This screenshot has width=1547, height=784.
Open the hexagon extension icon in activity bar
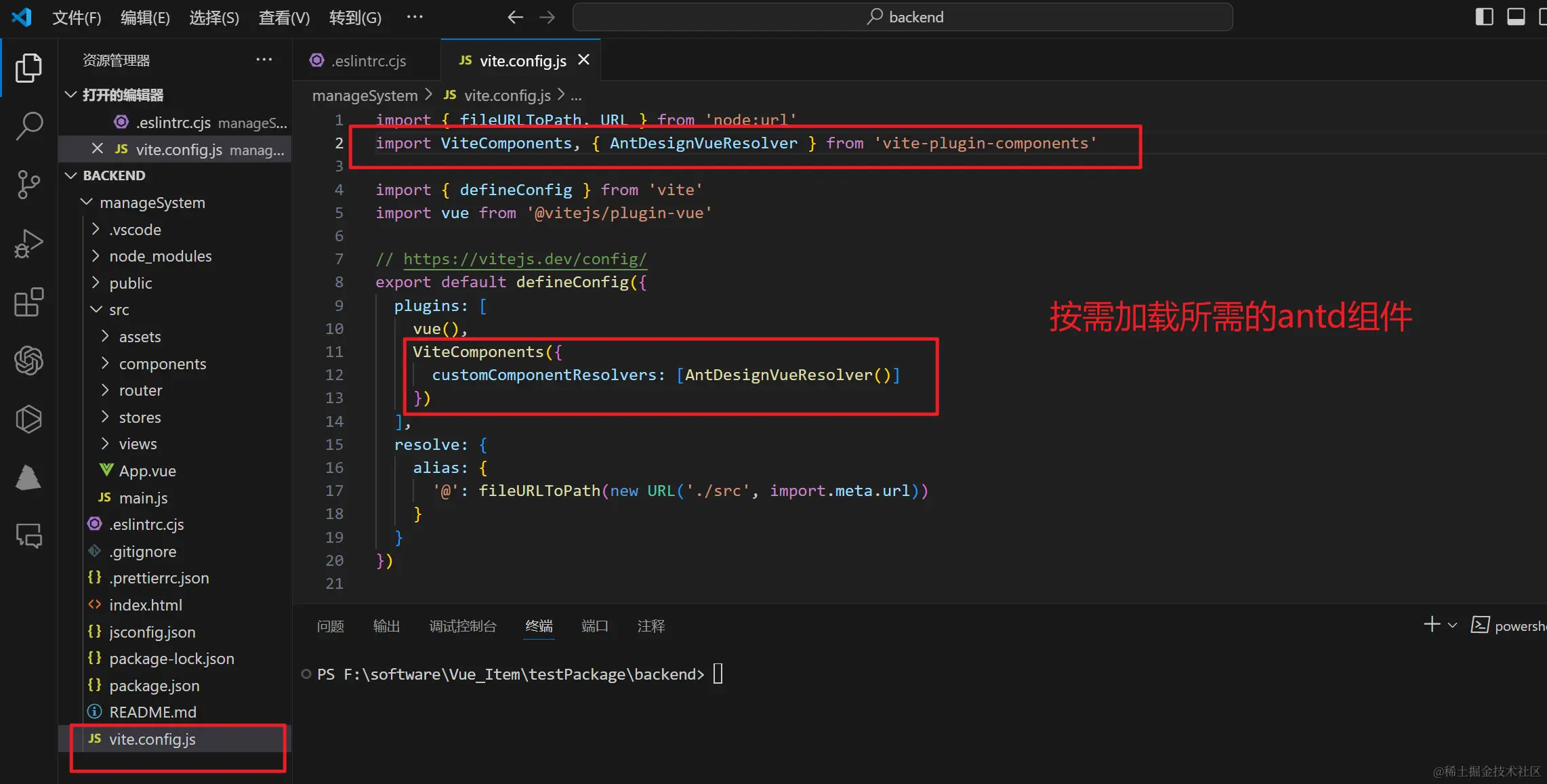[28, 419]
